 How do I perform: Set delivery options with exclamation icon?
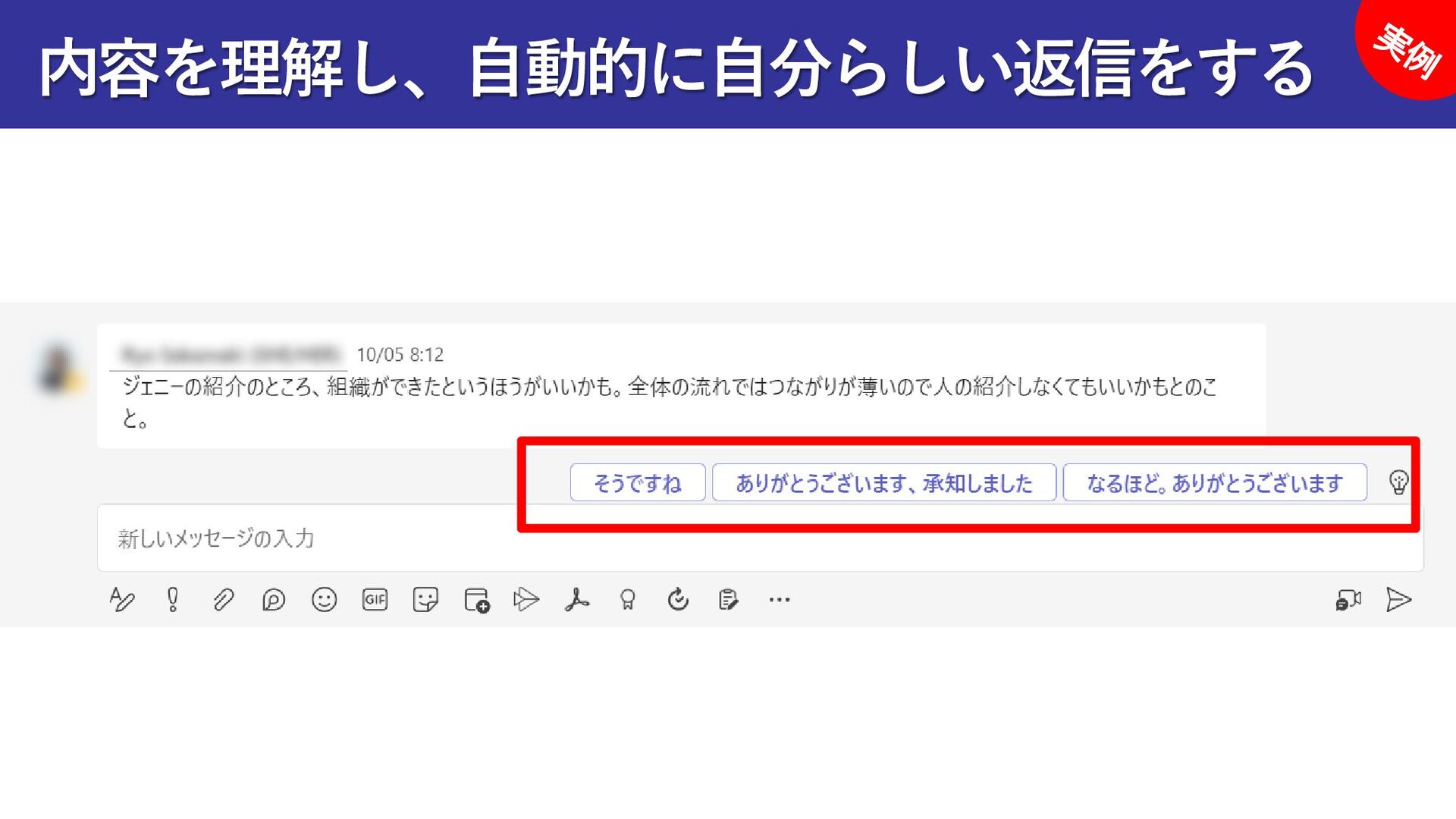coord(173,600)
